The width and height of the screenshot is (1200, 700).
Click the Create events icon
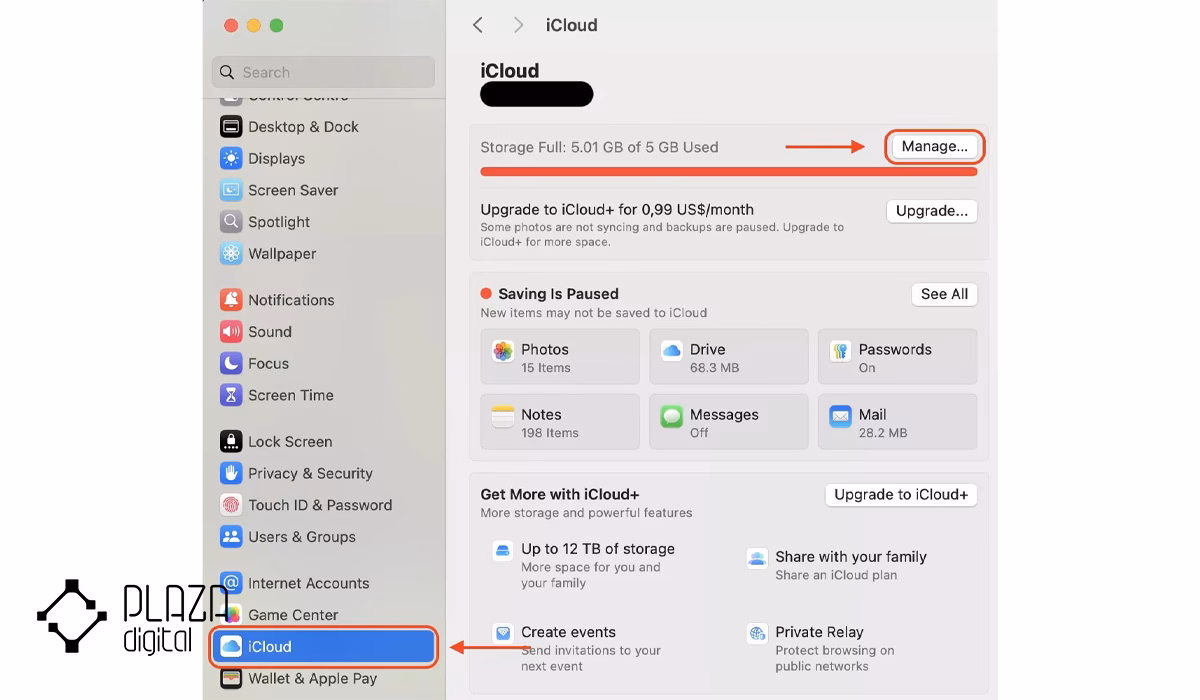(503, 634)
